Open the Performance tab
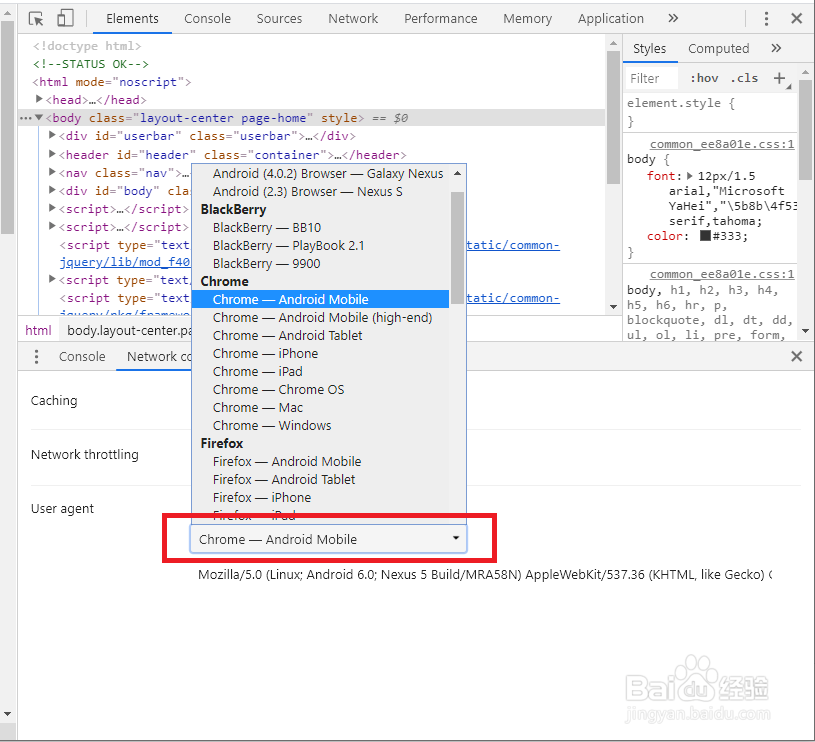This screenshot has height=742, width=815. tap(441, 19)
